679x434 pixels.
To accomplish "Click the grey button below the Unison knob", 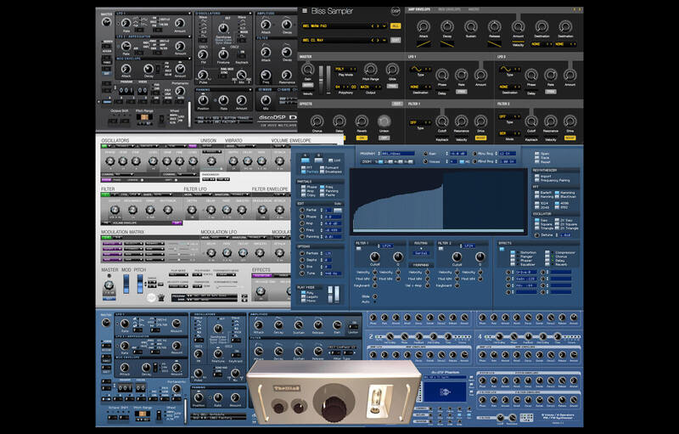I will pyautogui.click(x=384, y=138).
